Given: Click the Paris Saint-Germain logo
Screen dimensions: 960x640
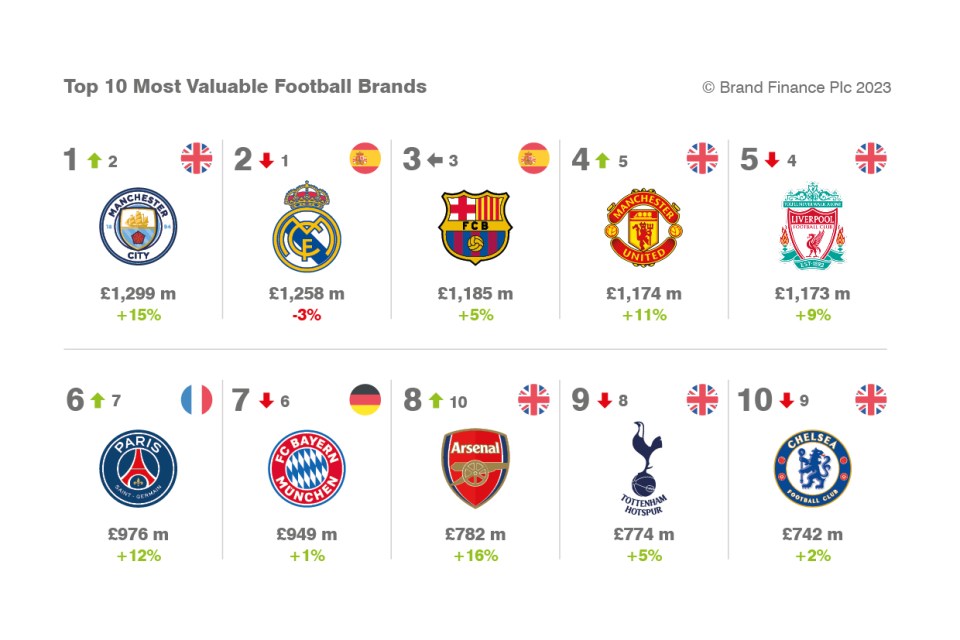Looking at the screenshot, I should click(138, 468).
